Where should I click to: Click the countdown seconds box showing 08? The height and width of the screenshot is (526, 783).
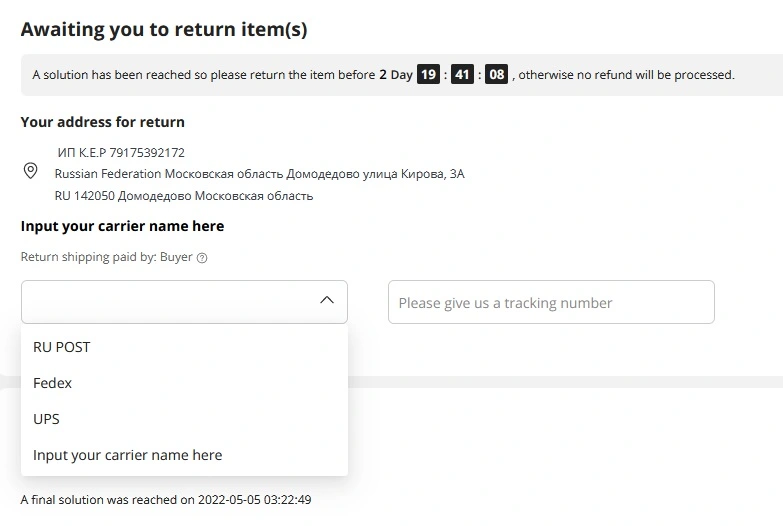tap(496, 74)
